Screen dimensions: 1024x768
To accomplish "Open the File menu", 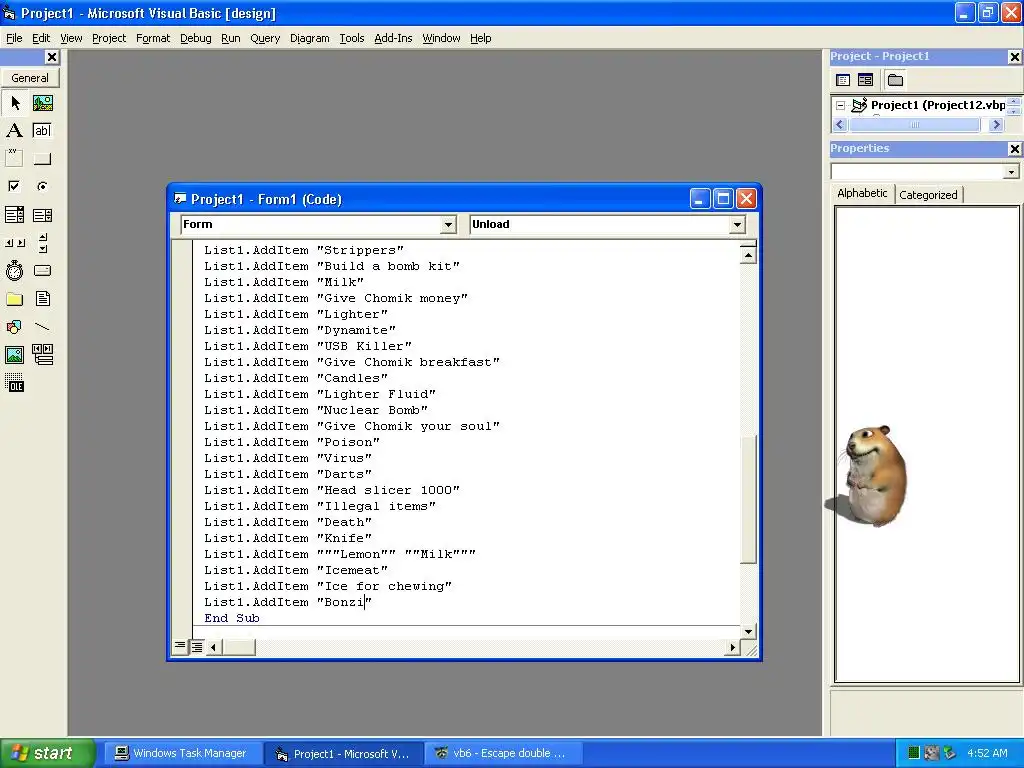I will coord(14,39).
